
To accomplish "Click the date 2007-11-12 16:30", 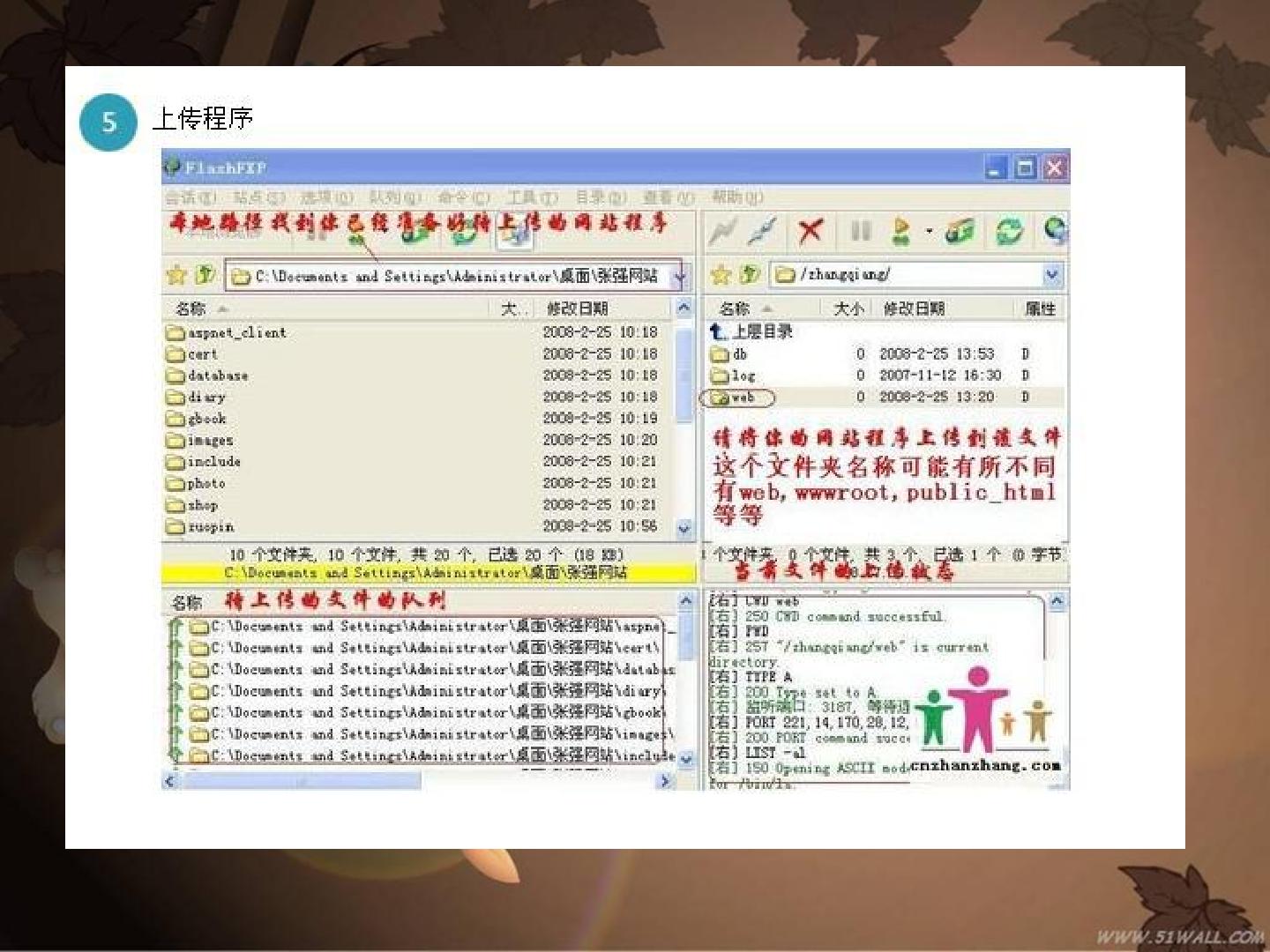I will pos(940,376).
